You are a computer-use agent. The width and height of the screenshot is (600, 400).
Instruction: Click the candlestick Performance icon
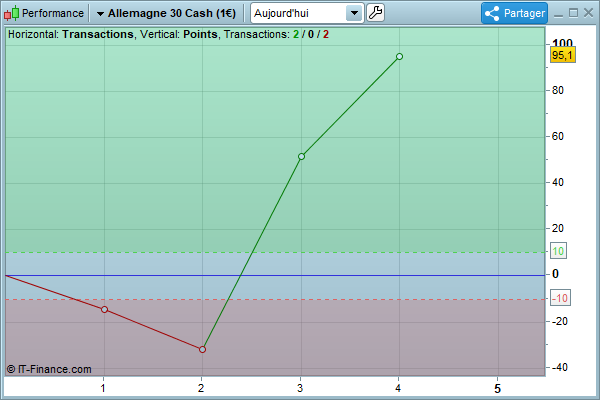(x=11, y=13)
